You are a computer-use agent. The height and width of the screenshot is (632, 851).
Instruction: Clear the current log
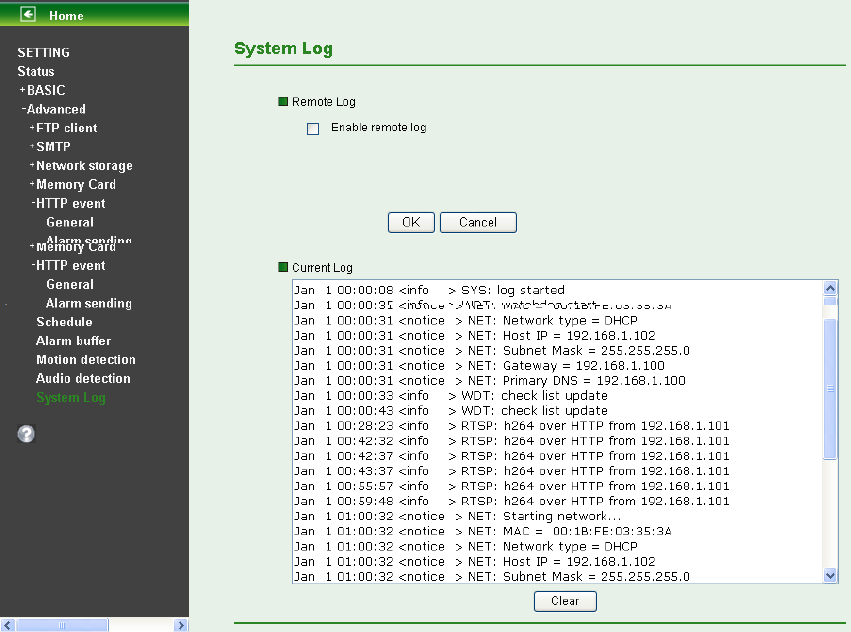(x=565, y=601)
